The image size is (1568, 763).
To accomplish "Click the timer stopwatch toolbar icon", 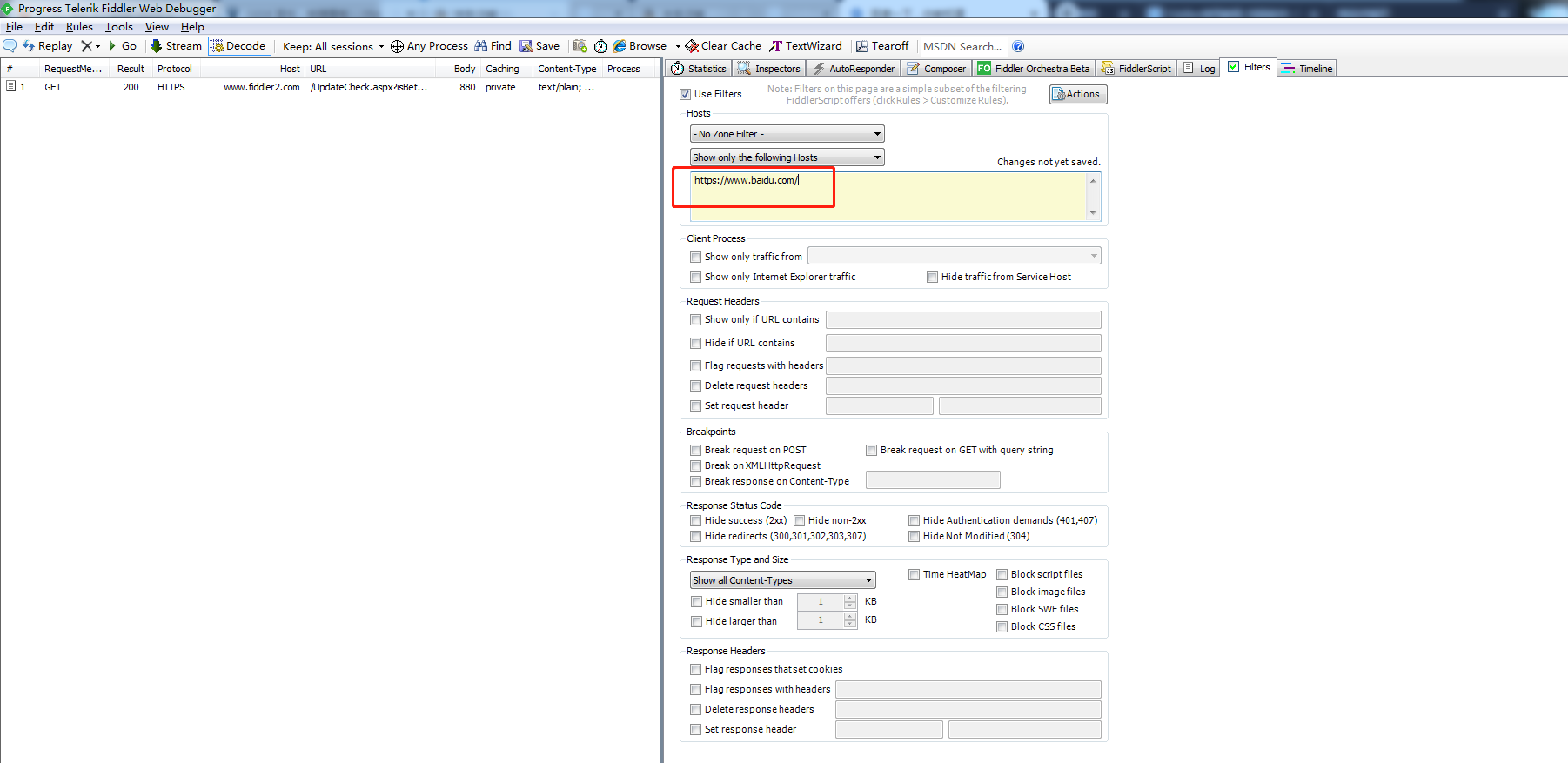I will 600,46.
